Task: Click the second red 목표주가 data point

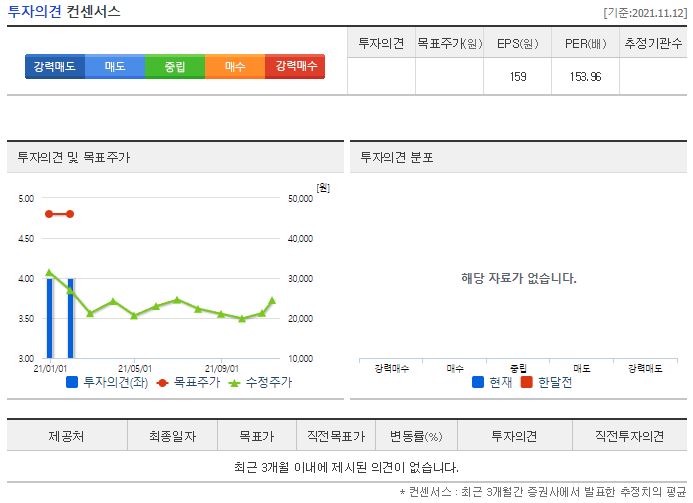Action: click(x=70, y=214)
